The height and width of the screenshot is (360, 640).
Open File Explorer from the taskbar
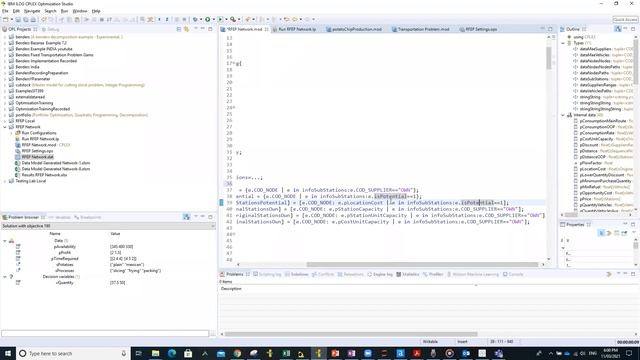coord(156,353)
